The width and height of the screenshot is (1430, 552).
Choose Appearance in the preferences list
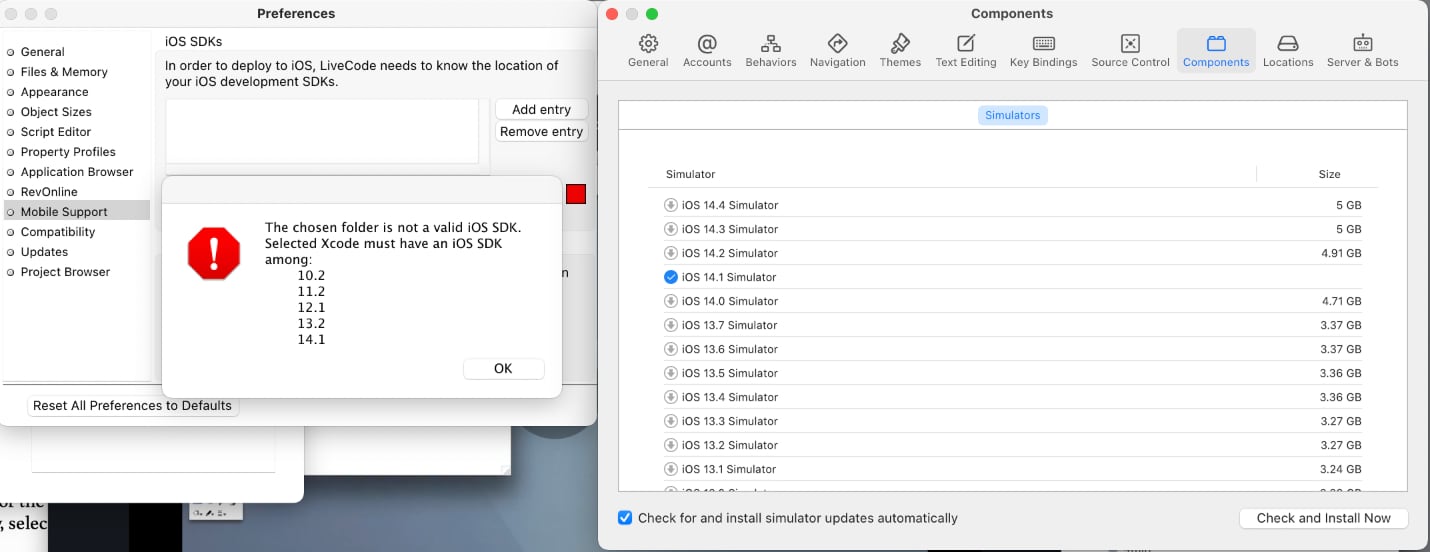[x=55, y=92]
